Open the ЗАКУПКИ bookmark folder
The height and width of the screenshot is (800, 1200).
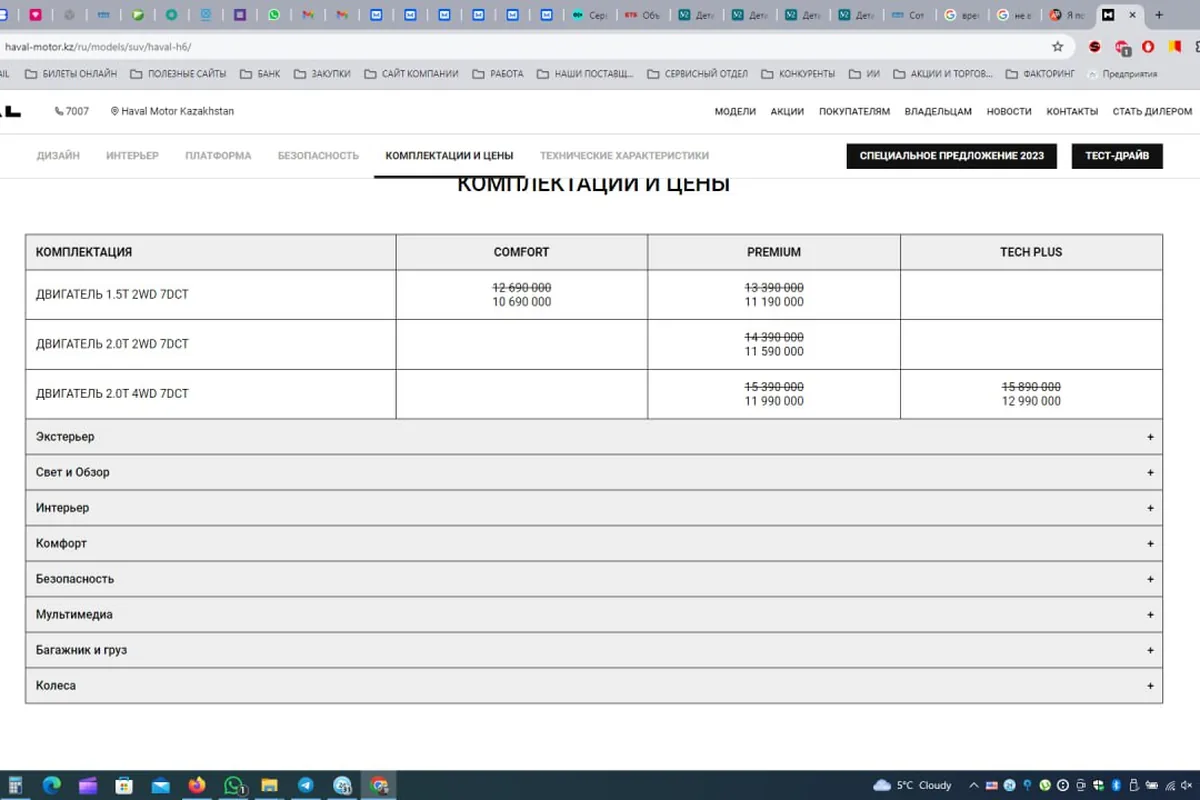pyautogui.click(x=322, y=74)
